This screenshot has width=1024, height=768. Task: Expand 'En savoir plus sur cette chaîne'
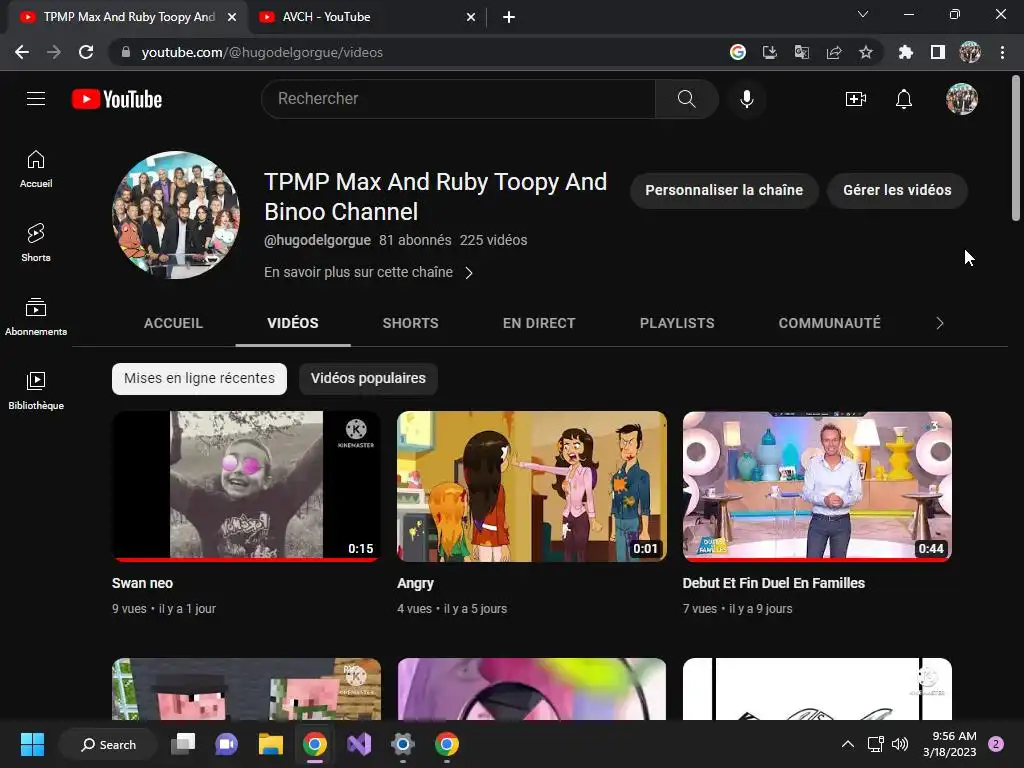pyautogui.click(x=368, y=272)
